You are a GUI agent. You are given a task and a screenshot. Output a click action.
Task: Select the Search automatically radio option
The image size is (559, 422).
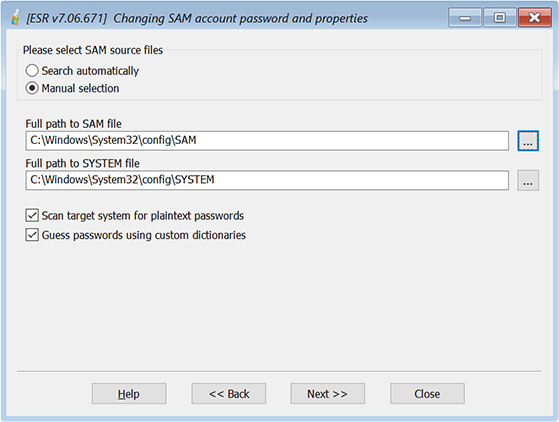(x=32, y=71)
